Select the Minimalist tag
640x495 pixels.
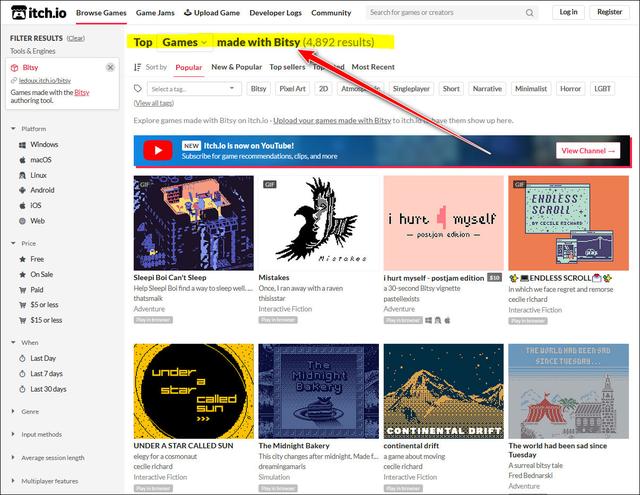pyautogui.click(x=531, y=89)
